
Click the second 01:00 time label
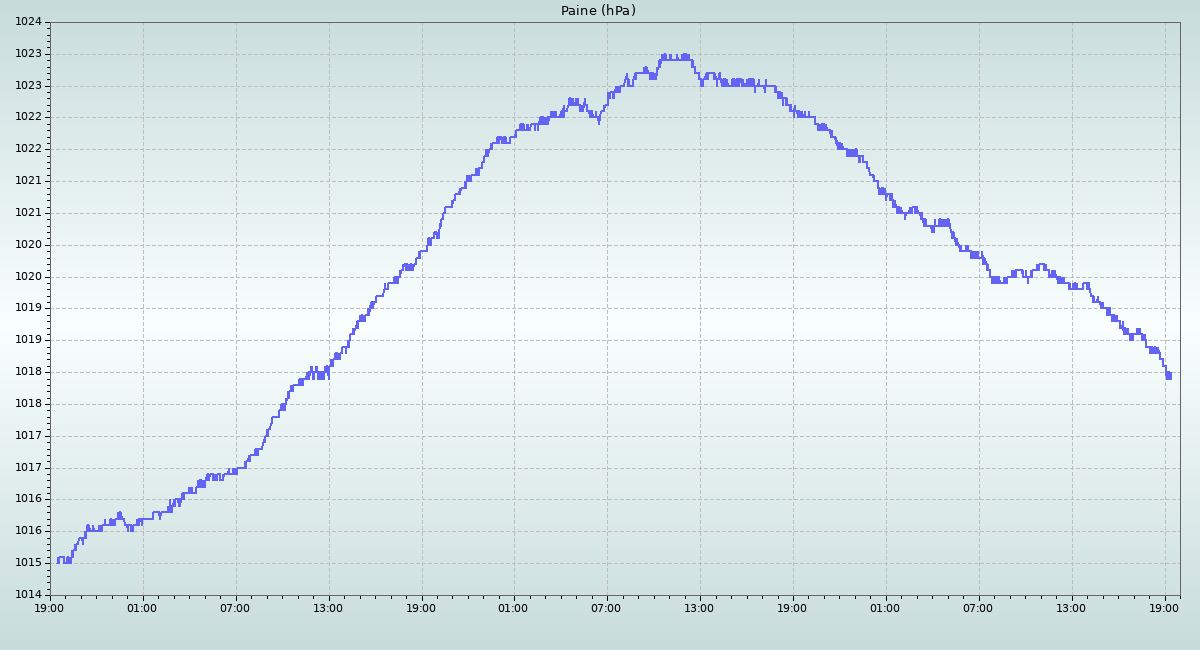tap(514, 607)
